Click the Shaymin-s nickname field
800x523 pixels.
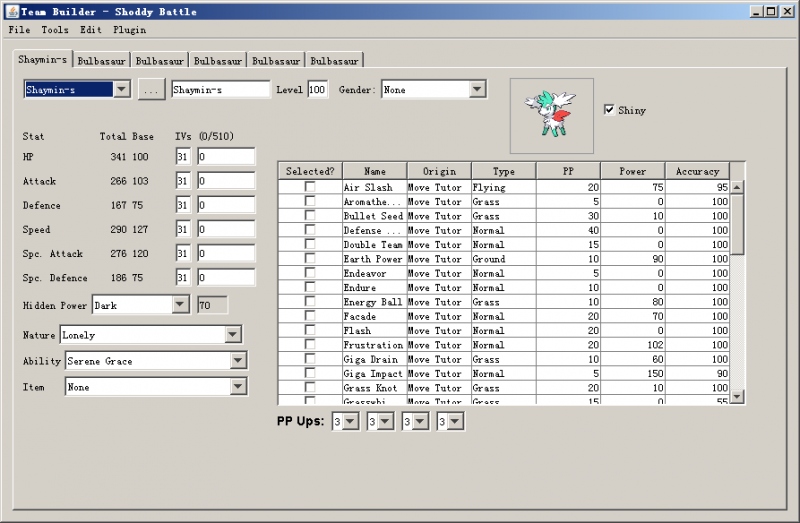point(220,89)
